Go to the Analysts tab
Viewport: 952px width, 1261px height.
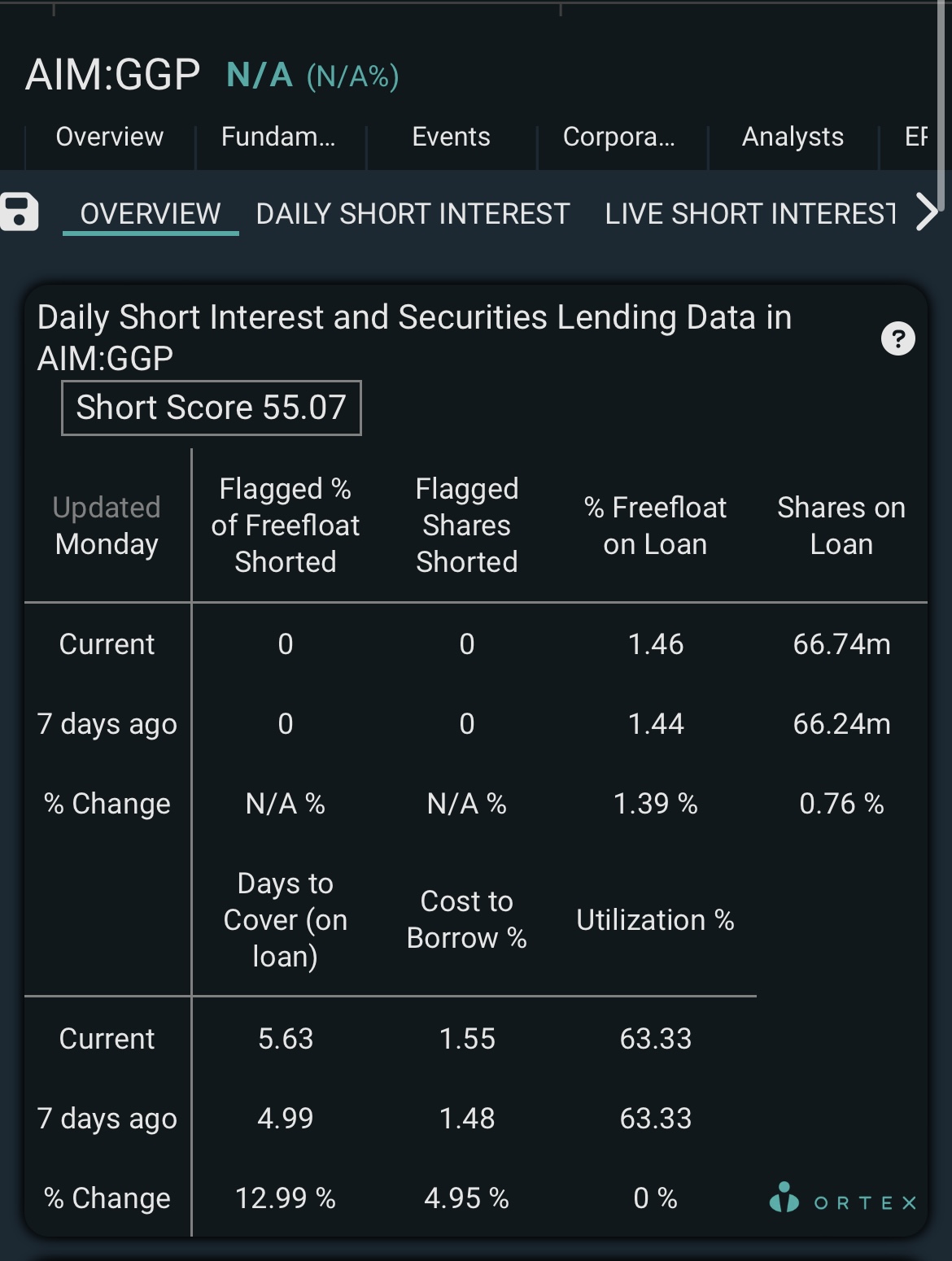(793, 137)
